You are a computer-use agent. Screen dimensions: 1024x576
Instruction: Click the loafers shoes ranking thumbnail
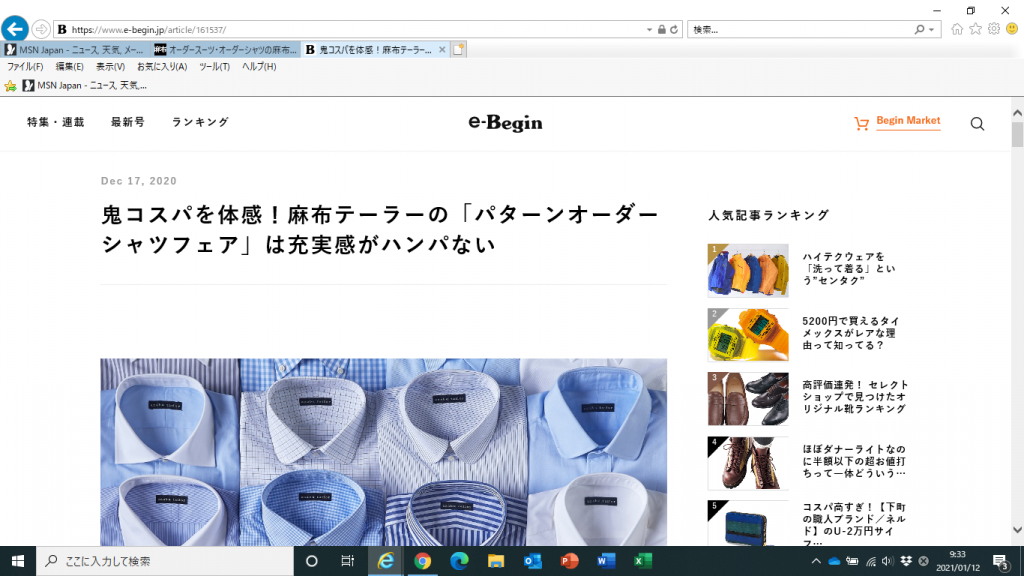[748, 399]
